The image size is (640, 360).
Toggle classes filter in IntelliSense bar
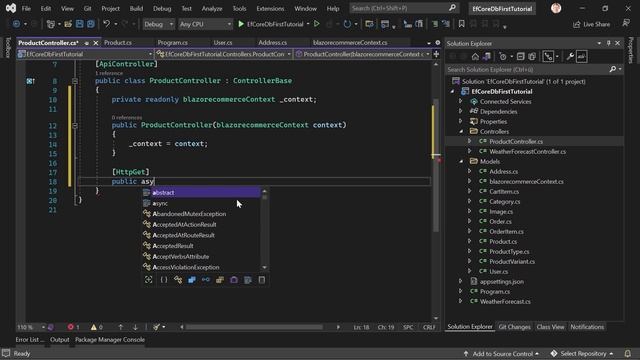[x=178, y=280]
